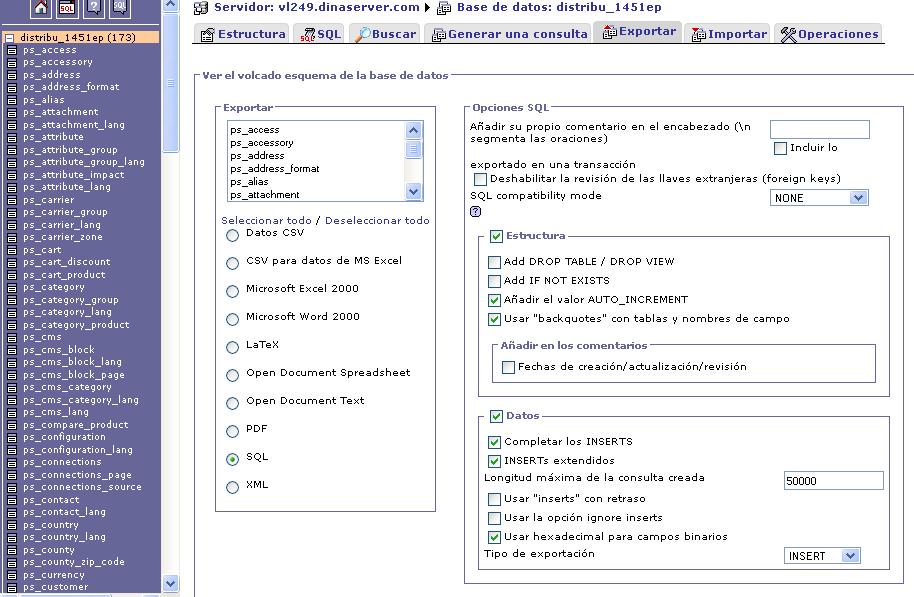
Task: Click the table icon beside ps_currency
Action: tap(12, 575)
